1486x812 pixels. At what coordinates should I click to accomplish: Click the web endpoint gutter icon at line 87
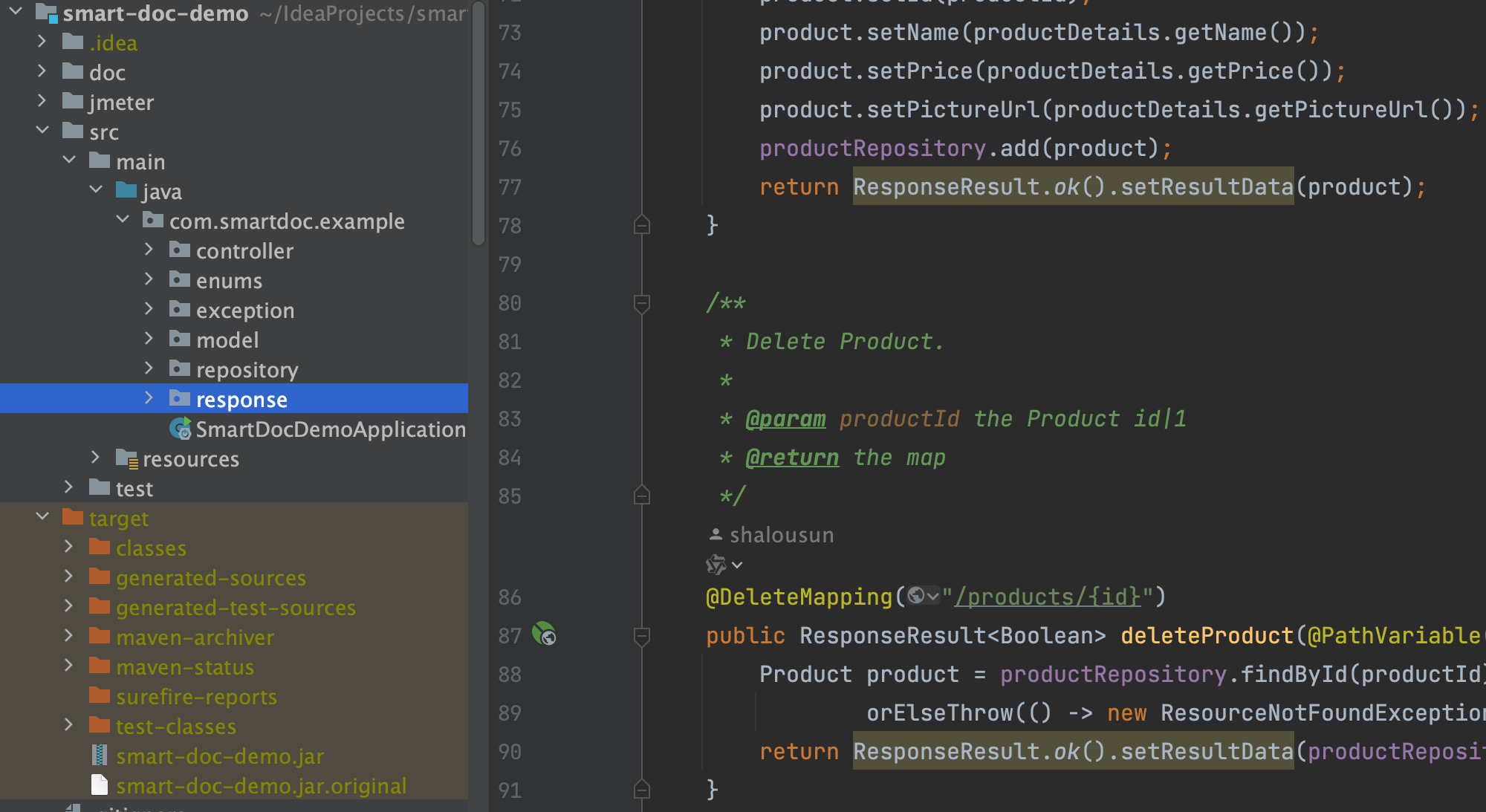click(x=544, y=634)
